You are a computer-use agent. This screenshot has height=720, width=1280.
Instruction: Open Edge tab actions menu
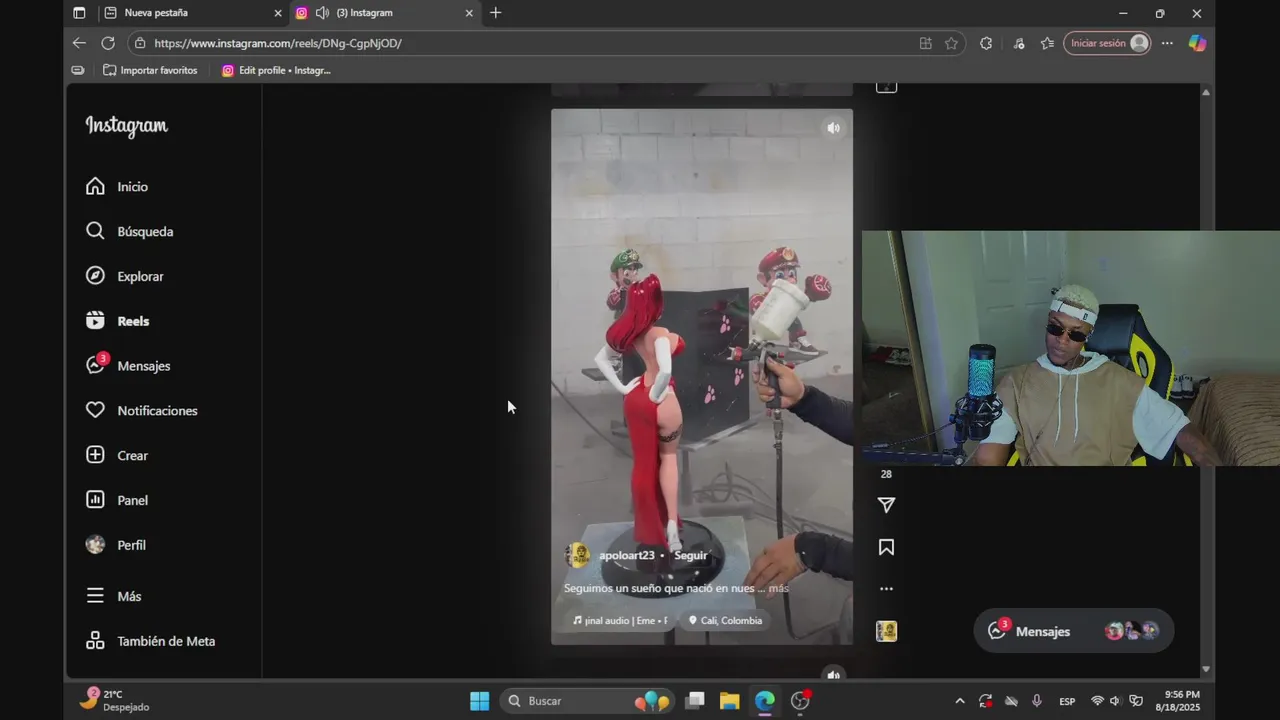(79, 13)
